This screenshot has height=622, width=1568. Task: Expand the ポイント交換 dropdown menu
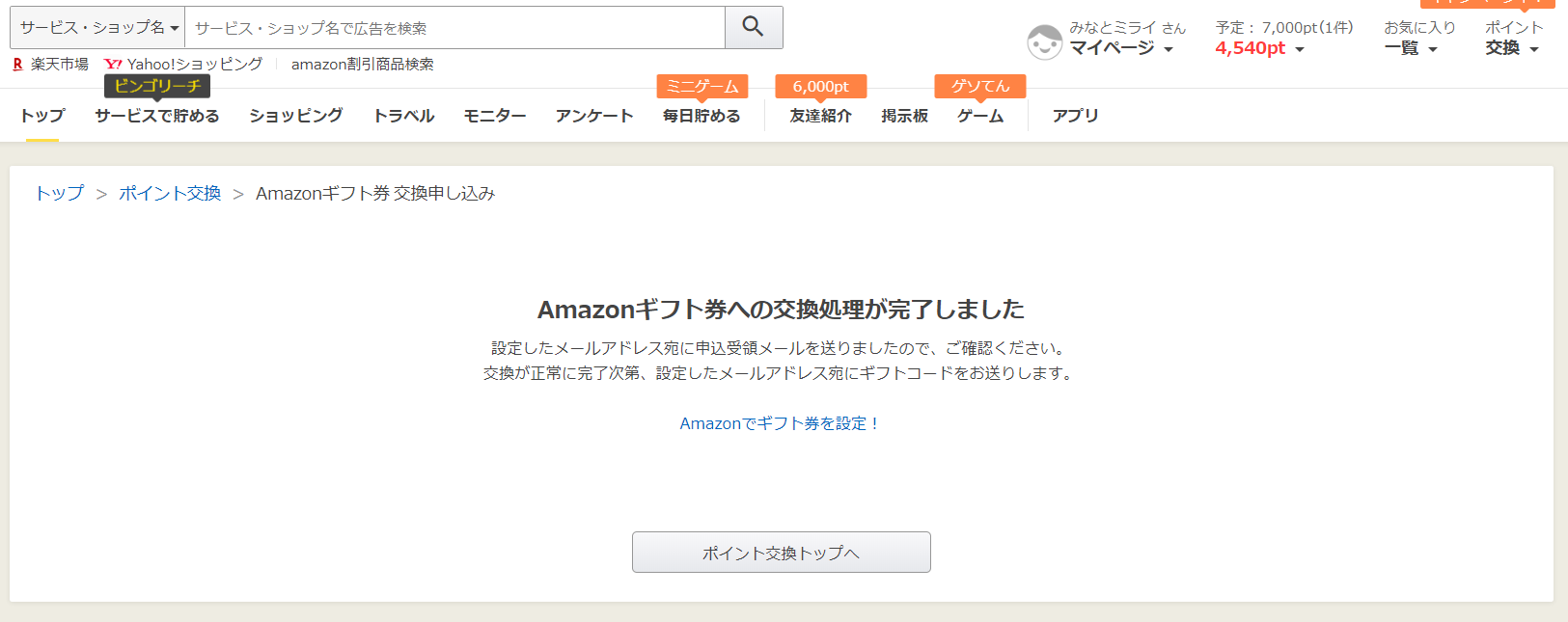tap(1513, 39)
